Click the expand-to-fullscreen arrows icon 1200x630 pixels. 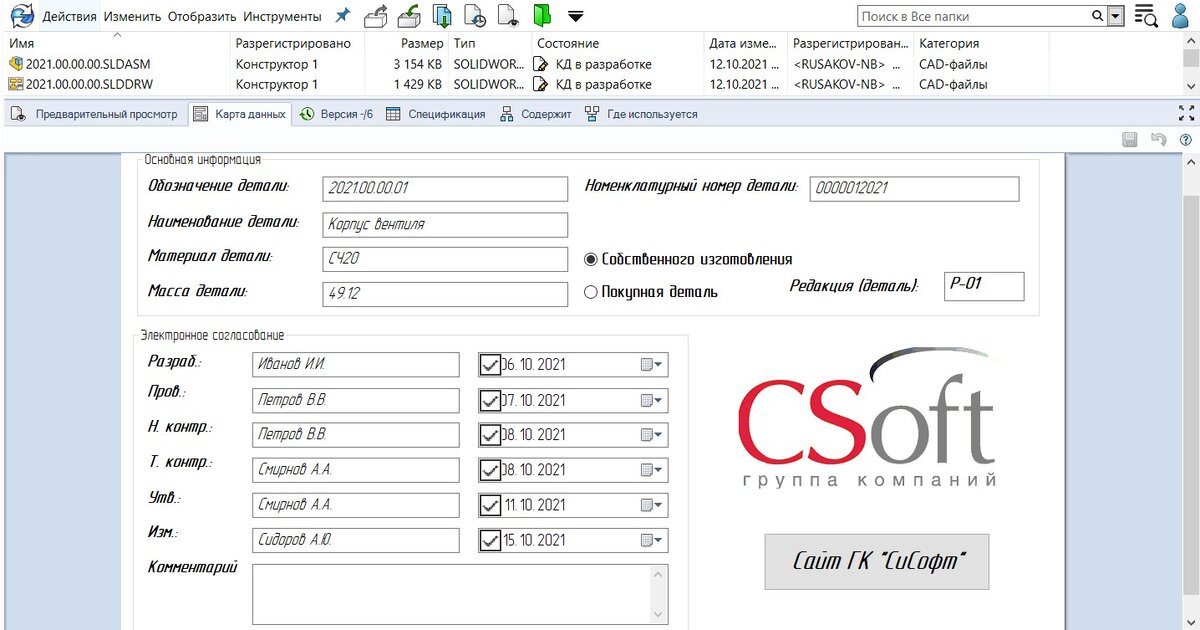tap(1187, 113)
